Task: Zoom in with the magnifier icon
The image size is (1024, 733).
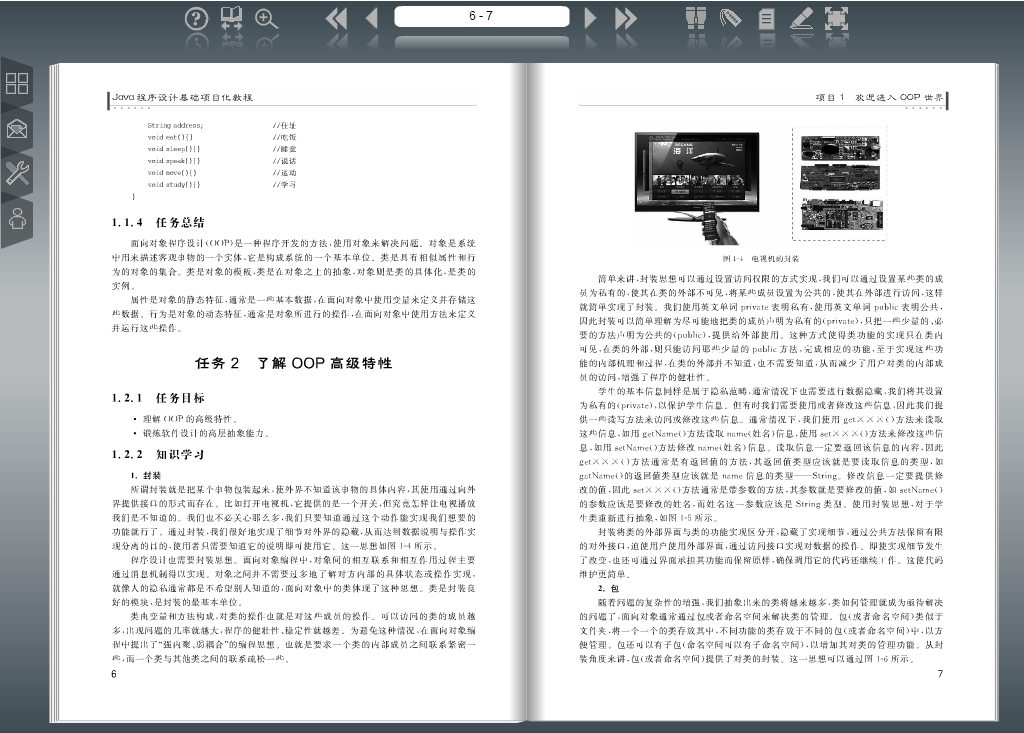Action: point(267,18)
